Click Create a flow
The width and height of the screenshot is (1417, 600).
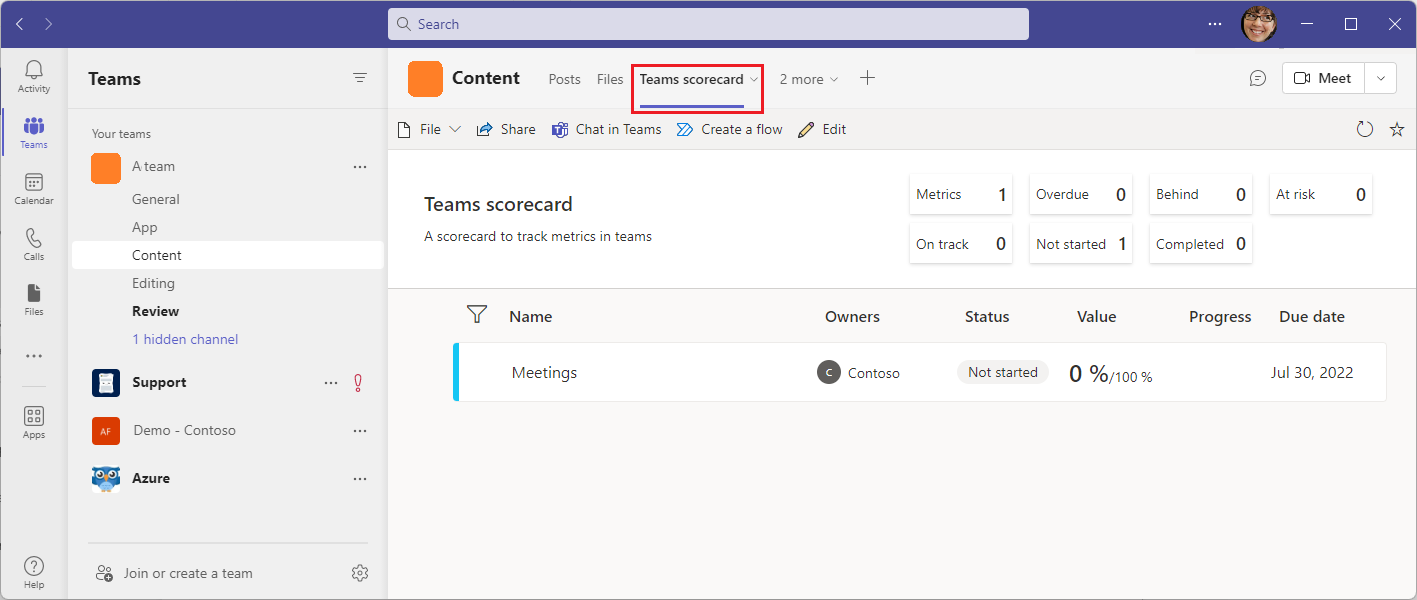tap(730, 129)
